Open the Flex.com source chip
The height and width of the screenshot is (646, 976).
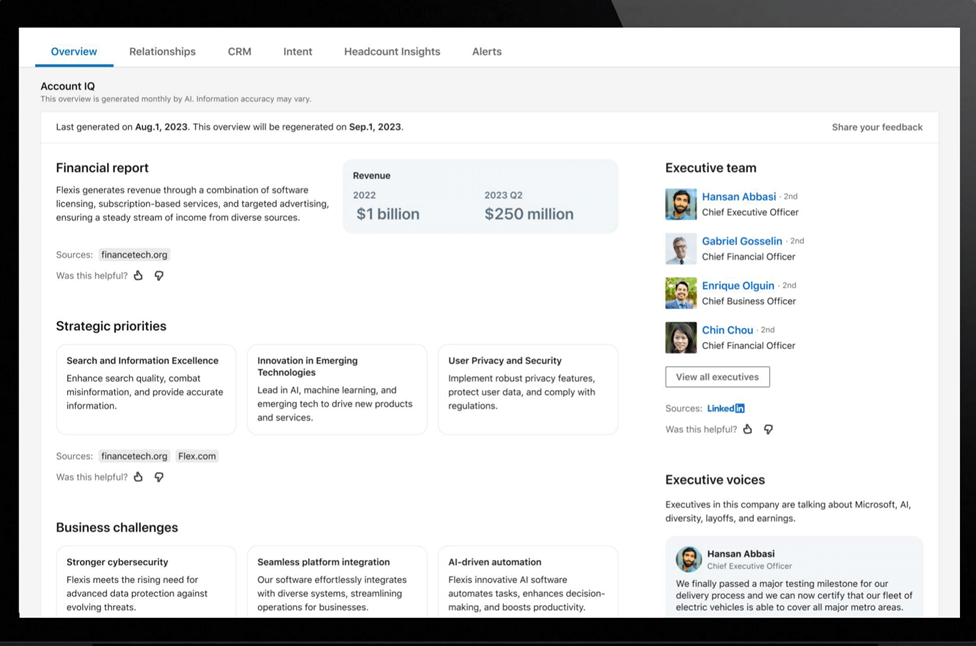[x=197, y=457]
